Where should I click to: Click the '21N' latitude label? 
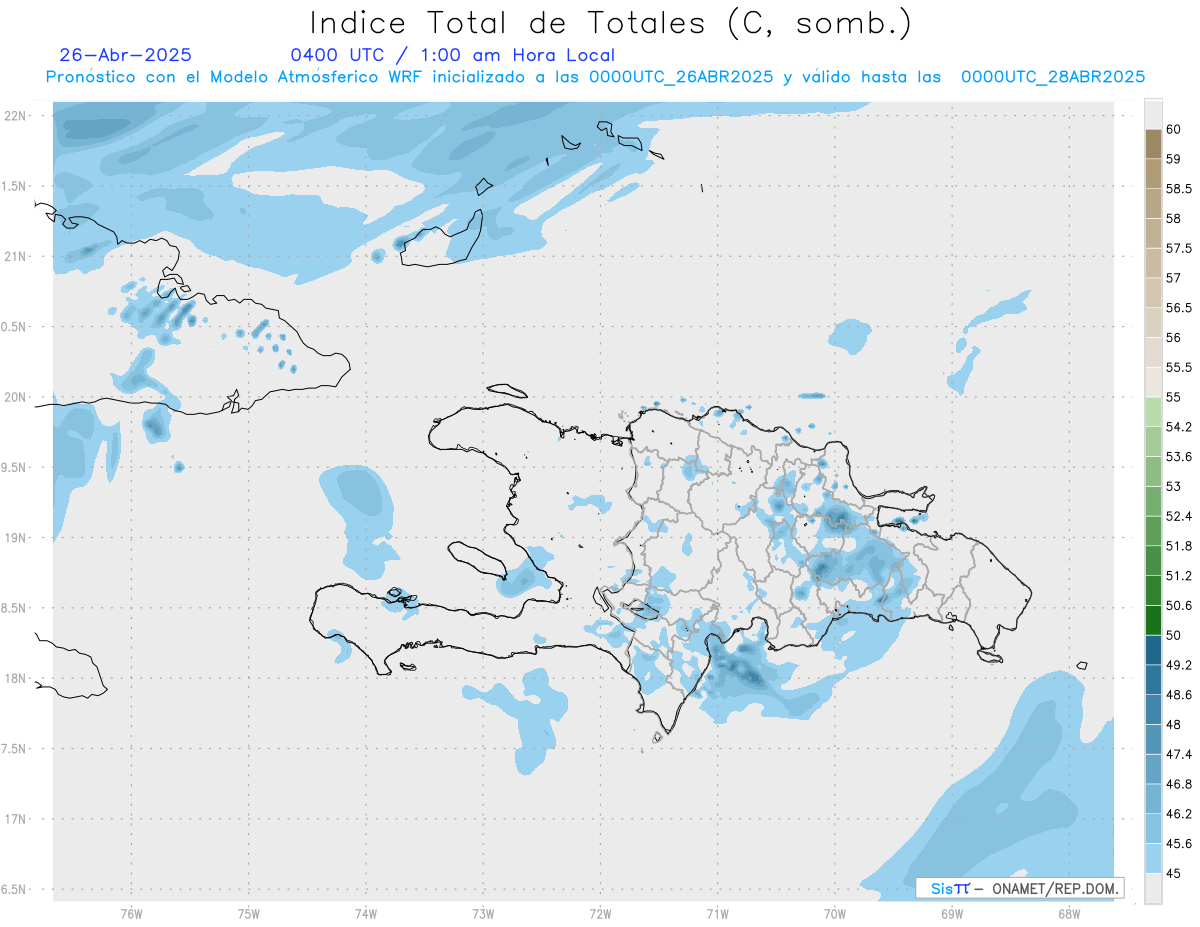pos(15,256)
